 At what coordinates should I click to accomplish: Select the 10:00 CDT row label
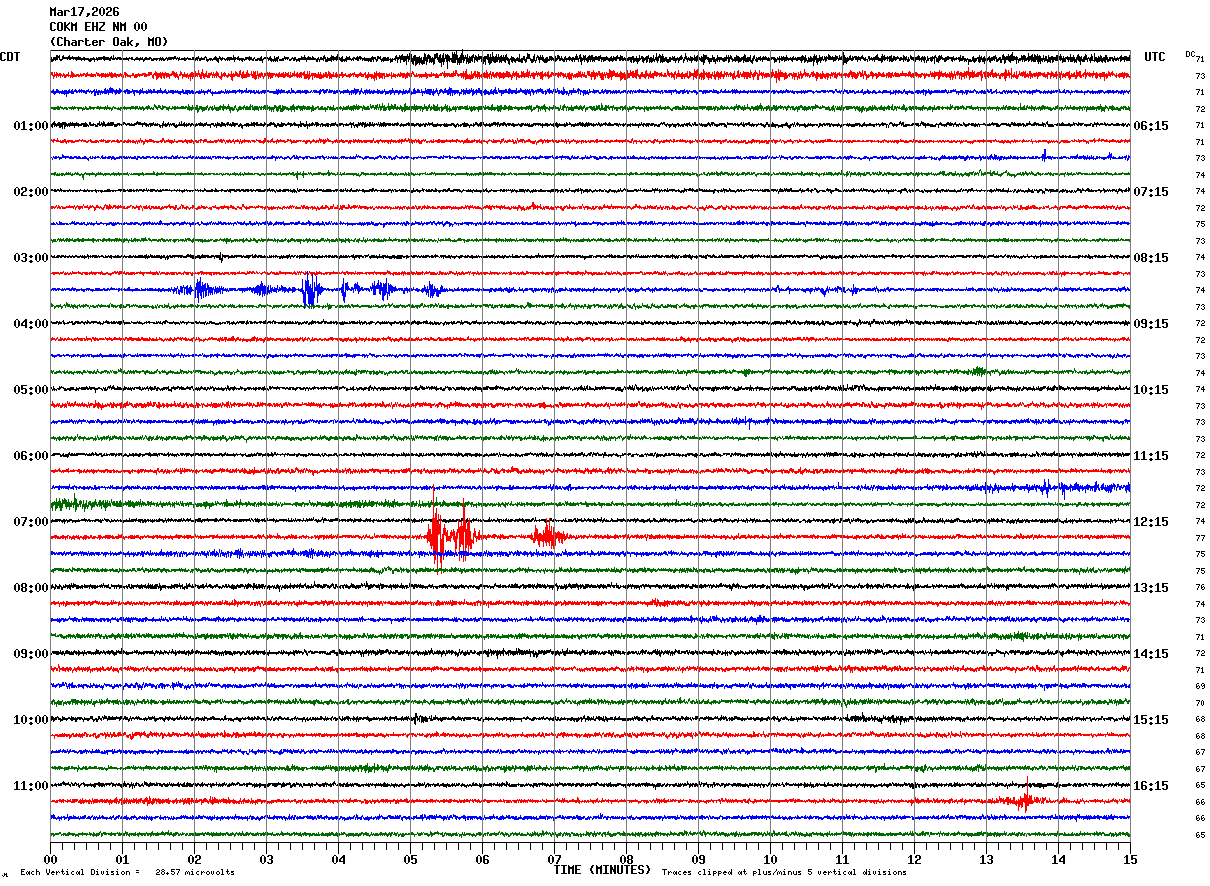31,720
